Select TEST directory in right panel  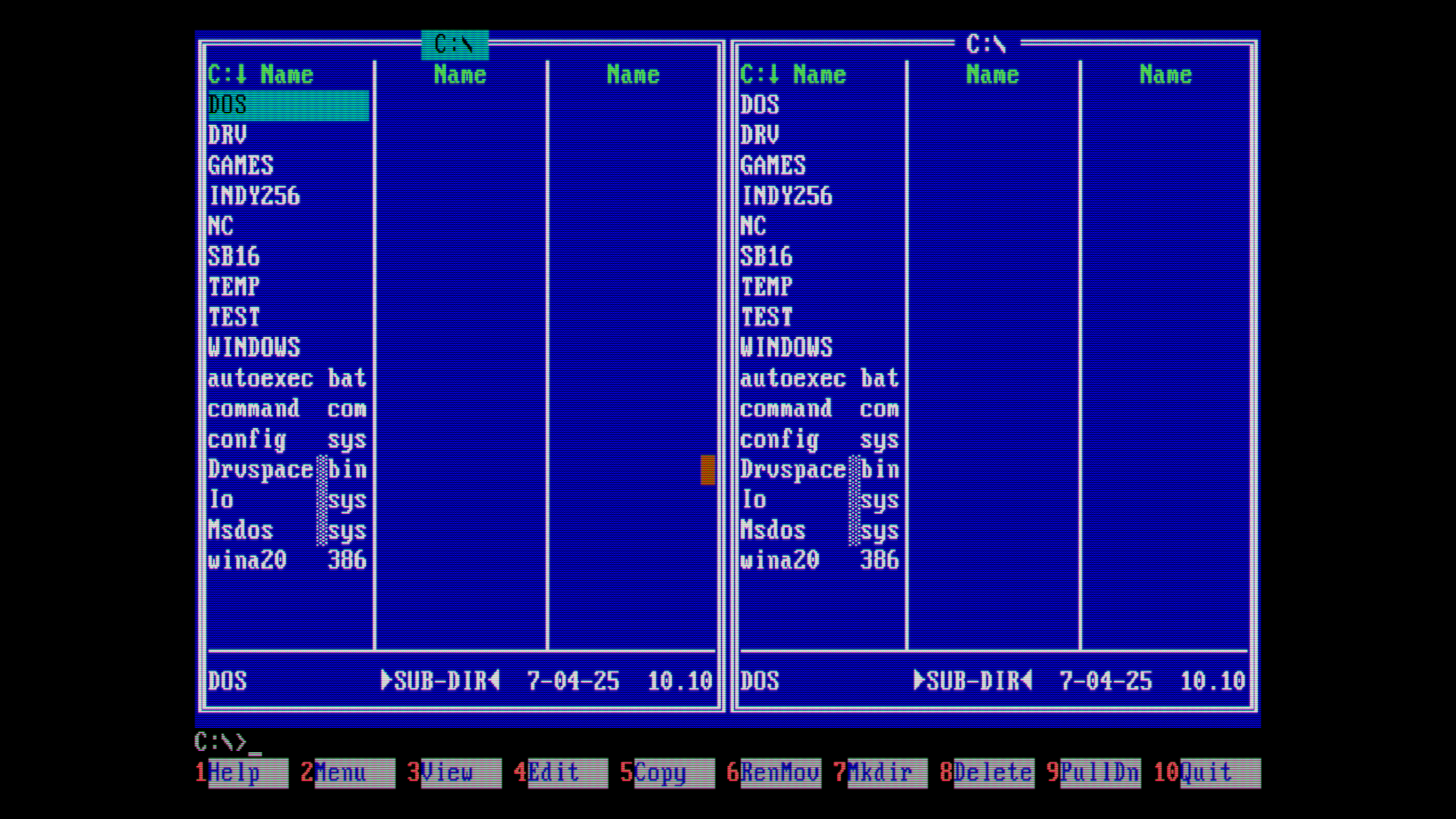[821, 317]
